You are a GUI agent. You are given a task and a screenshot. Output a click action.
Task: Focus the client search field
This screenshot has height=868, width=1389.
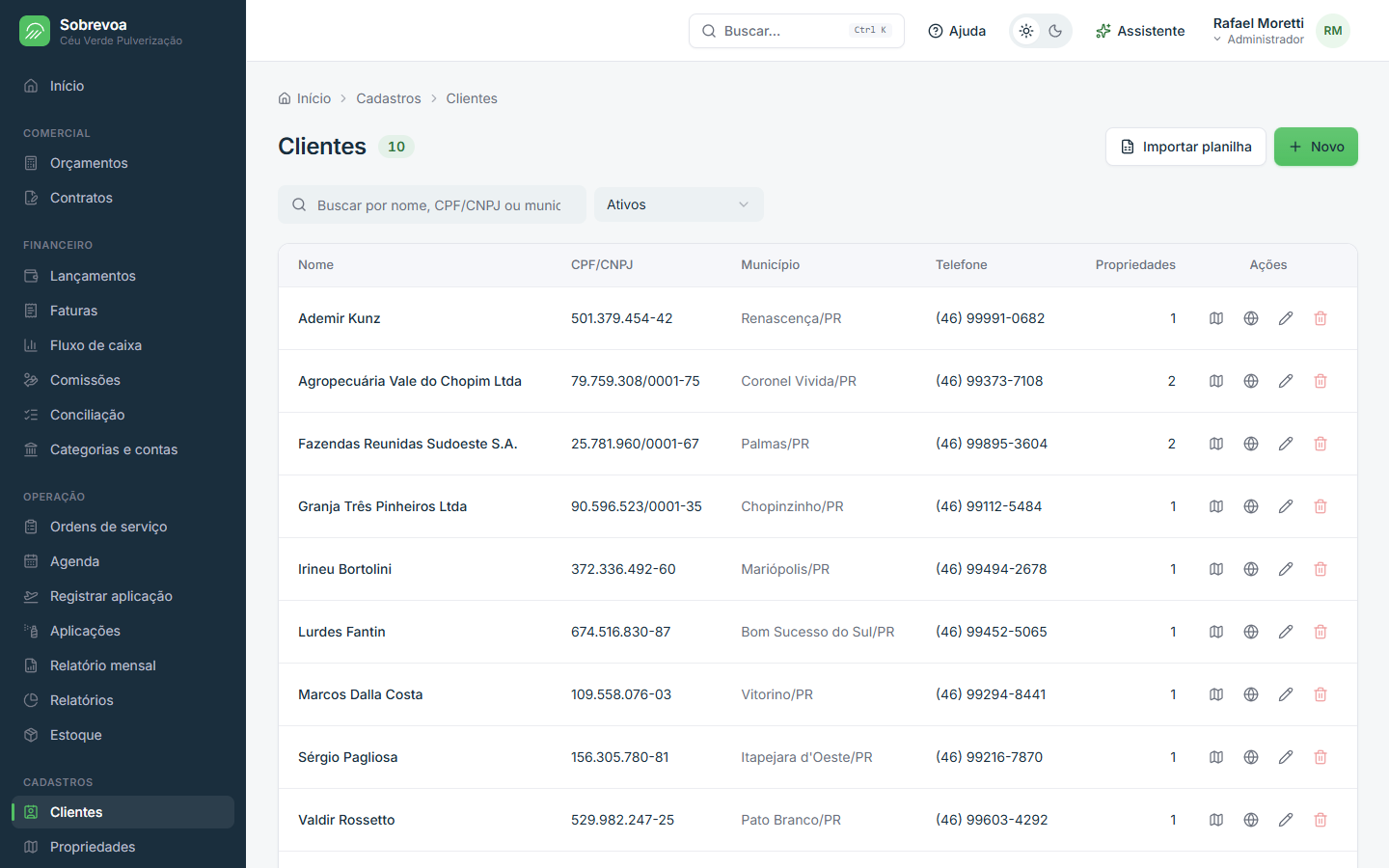pos(432,204)
